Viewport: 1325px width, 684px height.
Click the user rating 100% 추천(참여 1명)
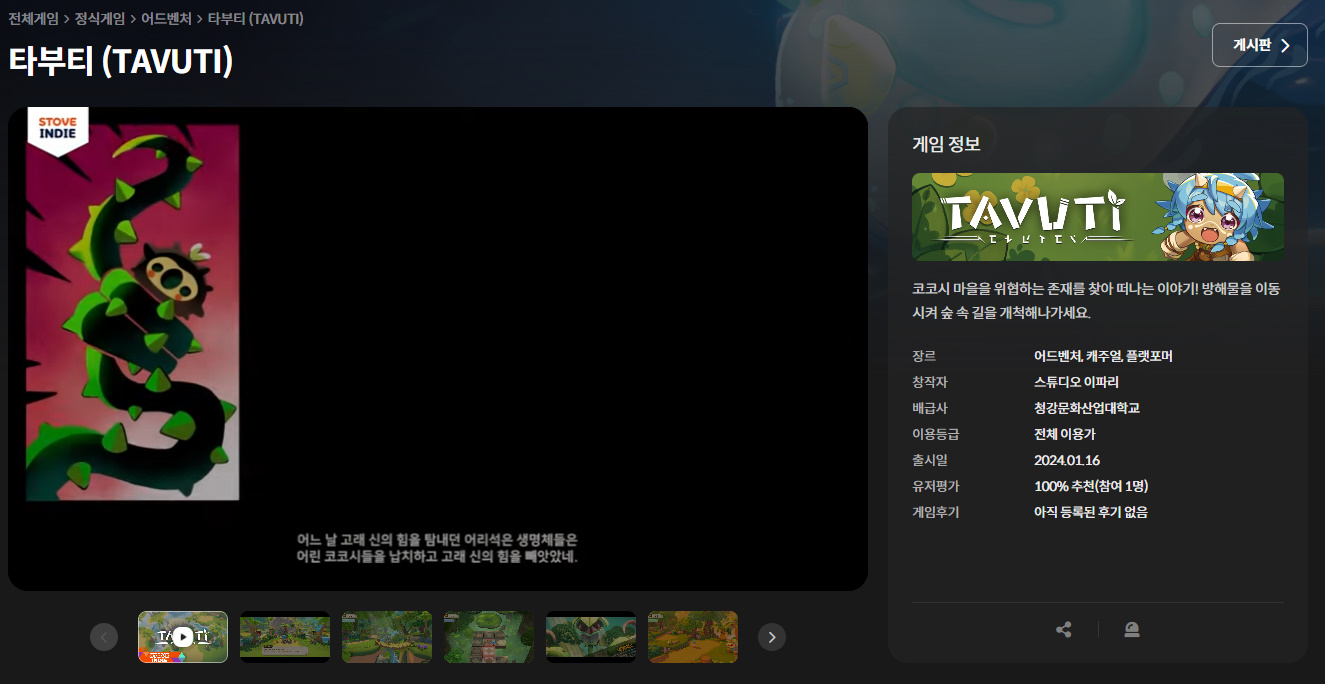[x=1091, y=486]
